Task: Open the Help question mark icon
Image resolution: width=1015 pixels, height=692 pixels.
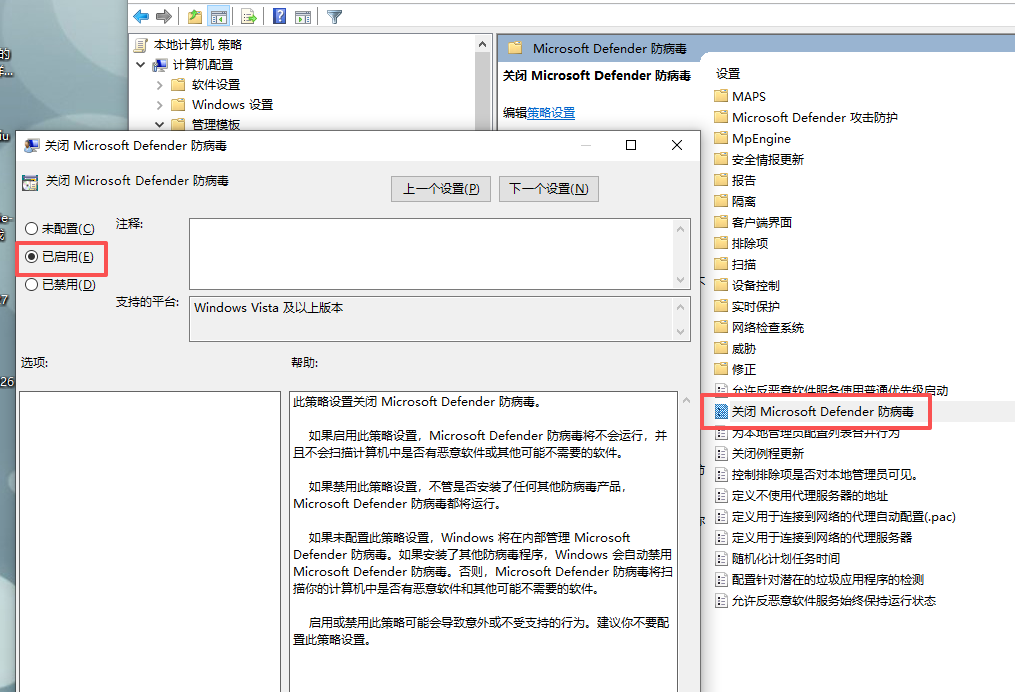Action: tap(279, 16)
